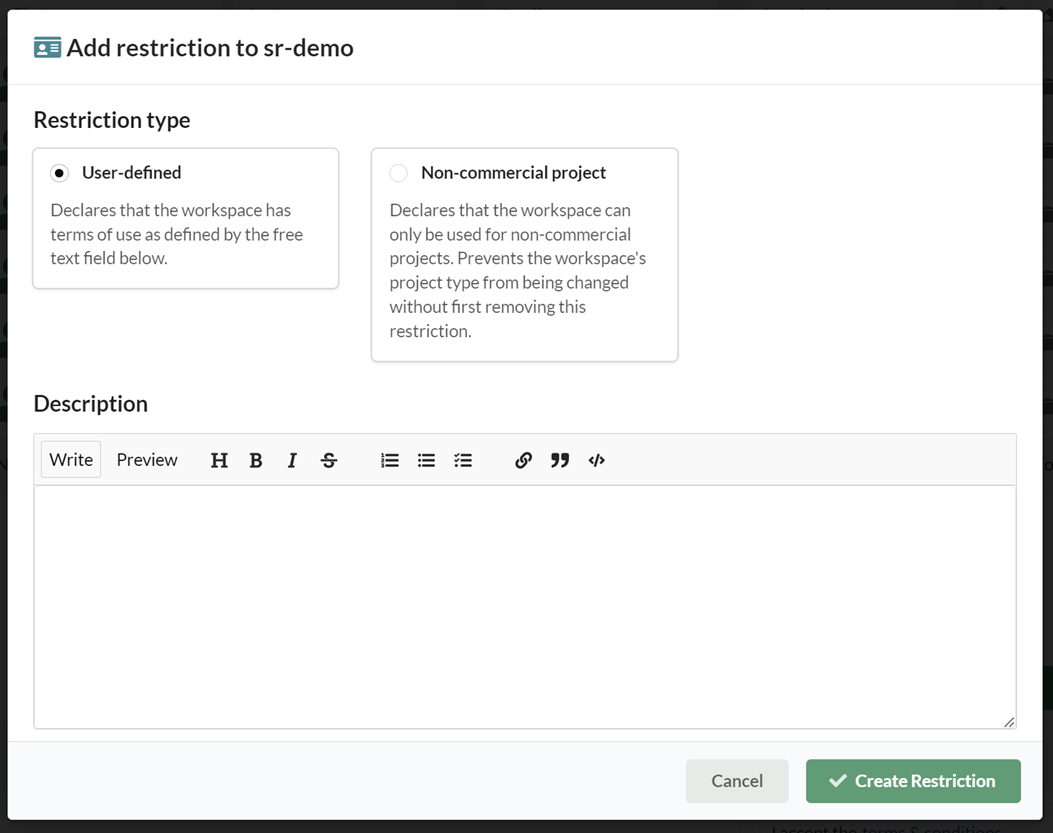Insert a bulleted list
1053x833 pixels.
pos(426,460)
